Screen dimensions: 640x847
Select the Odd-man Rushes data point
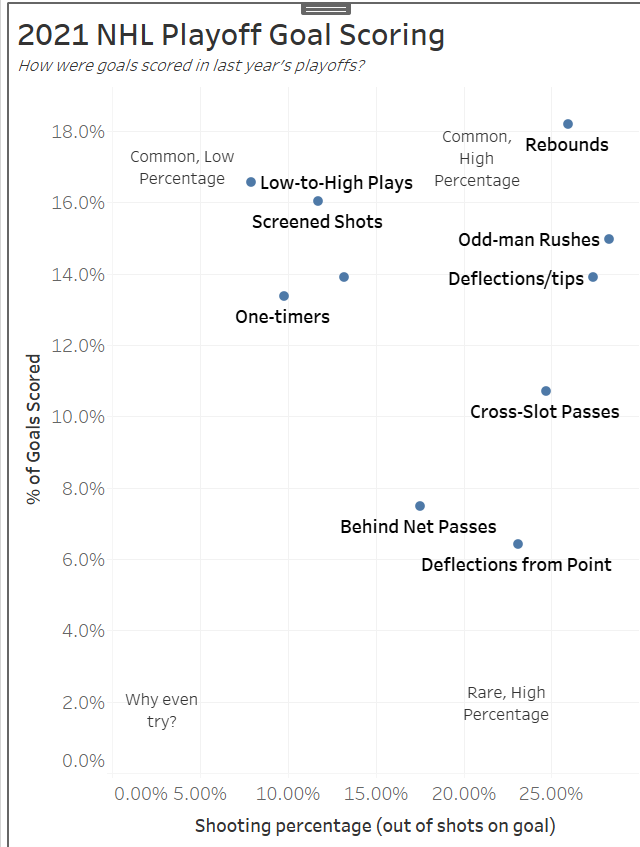(609, 239)
